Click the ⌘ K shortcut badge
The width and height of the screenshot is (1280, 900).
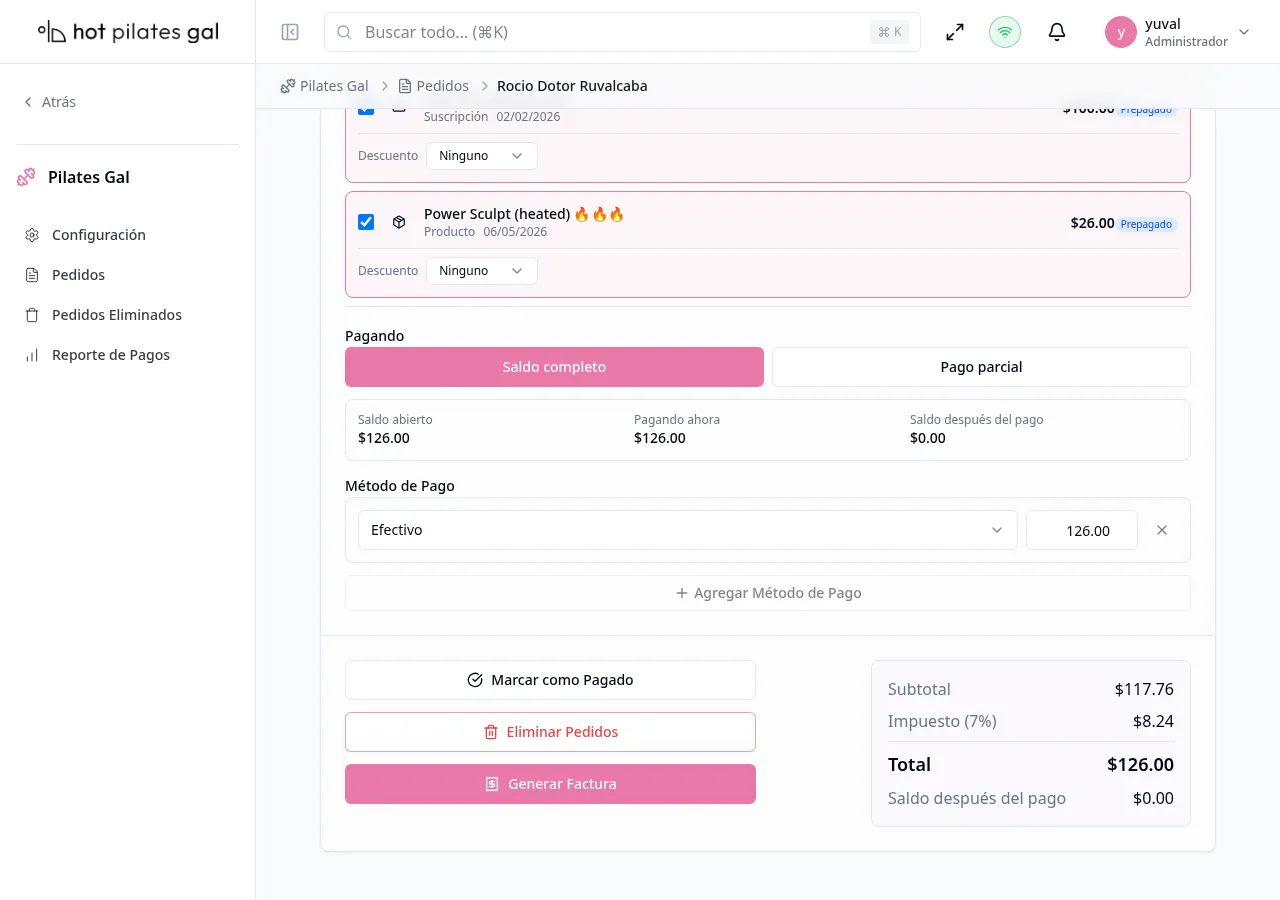pos(890,32)
